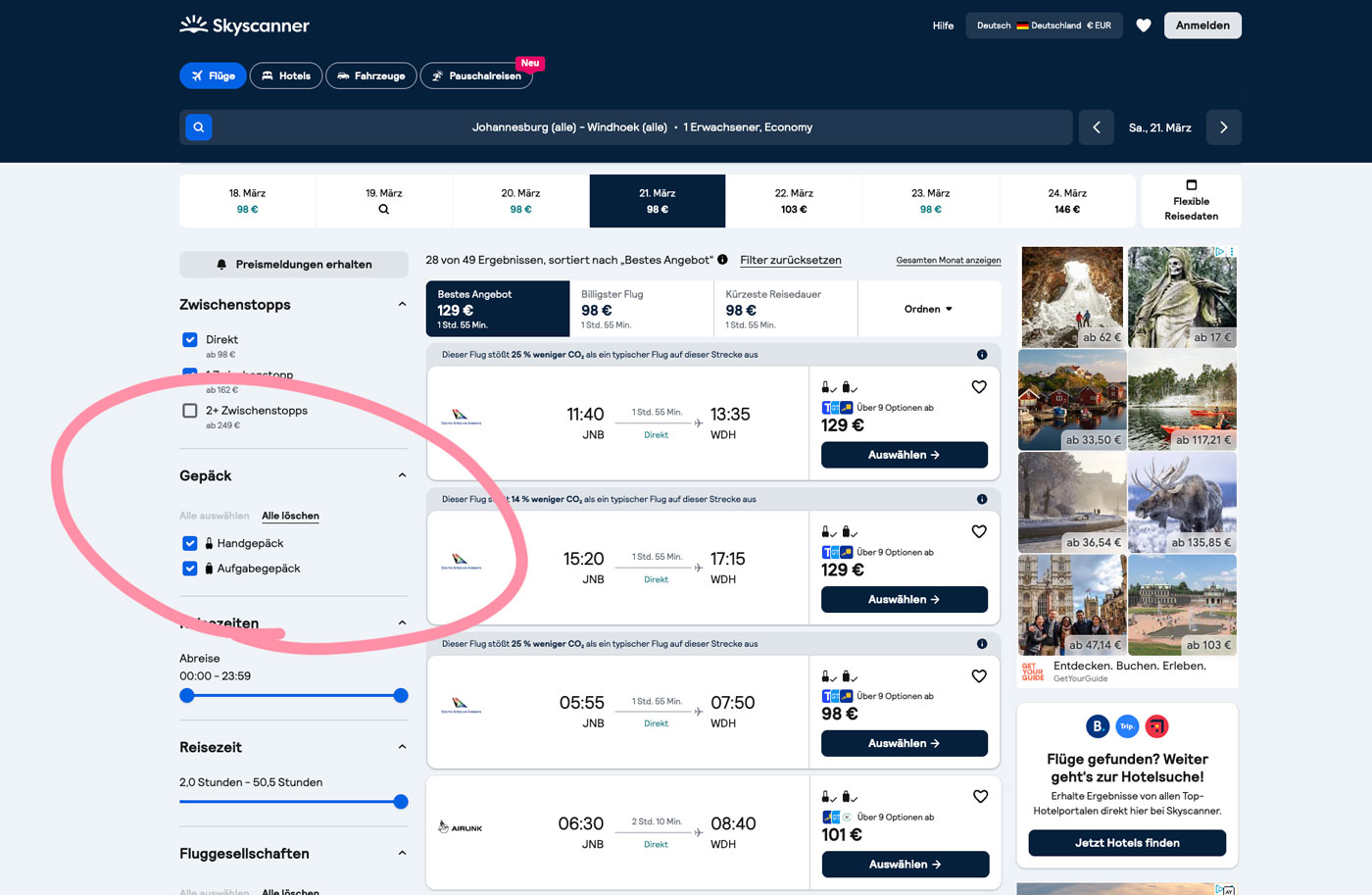This screenshot has height=895, width=1372.
Task: Enable 2+ Zwischenstopps checkbox
Action: point(190,411)
